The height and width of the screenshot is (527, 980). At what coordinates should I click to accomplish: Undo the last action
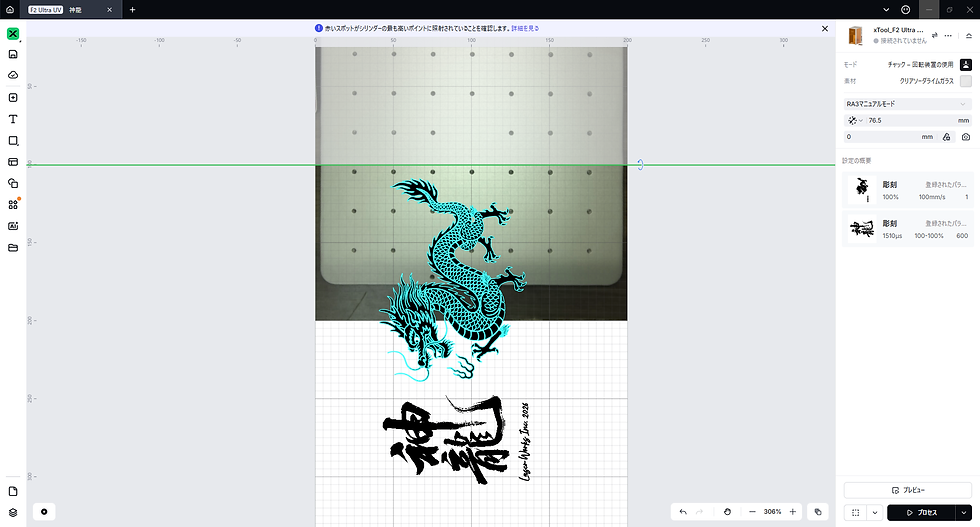pyautogui.click(x=682, y=511)
